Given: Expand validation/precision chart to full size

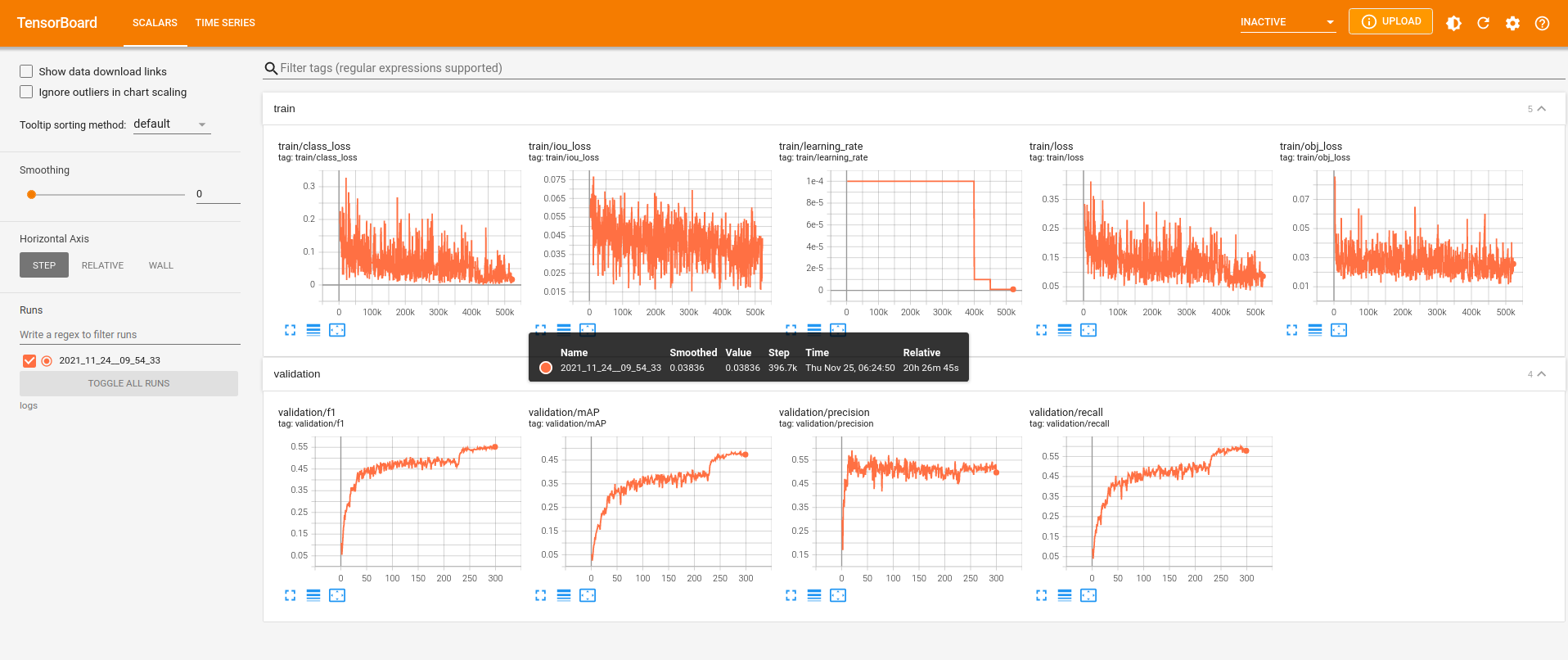Looking at the screenshot, I should [x=791, y=595].
